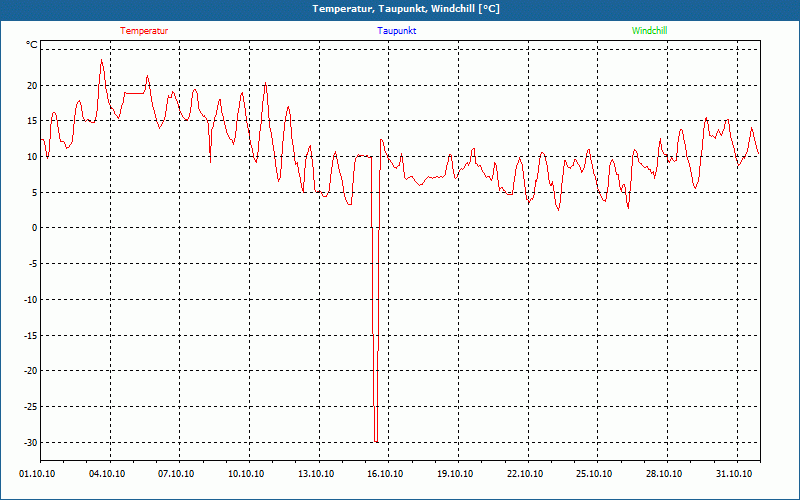The height and width of the screenshot is (500, 800).
Task: Click the 07.10.10 date label
Action: 176,474
